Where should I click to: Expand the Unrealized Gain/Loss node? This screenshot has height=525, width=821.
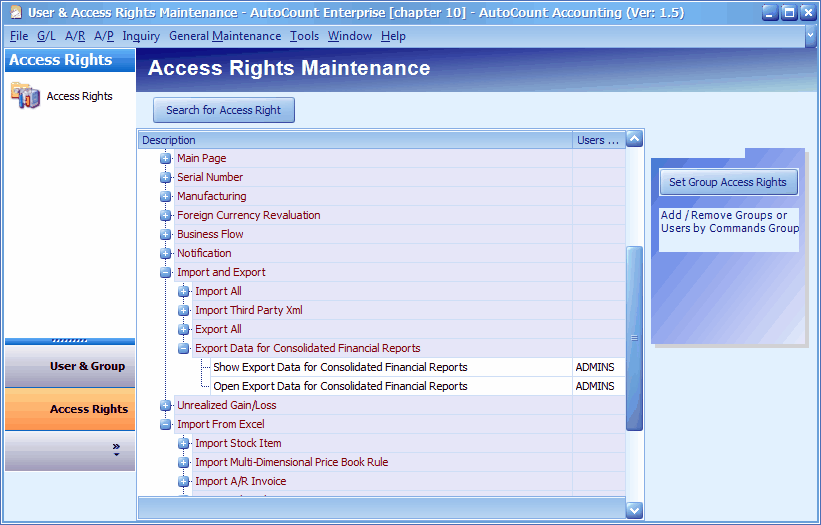165,405
